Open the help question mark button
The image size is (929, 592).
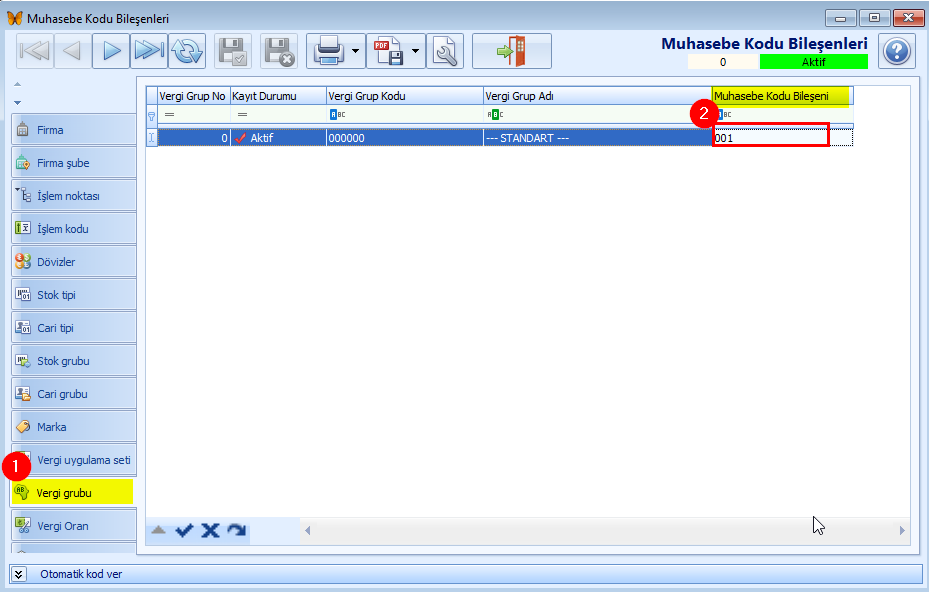(x=896, y=52)
